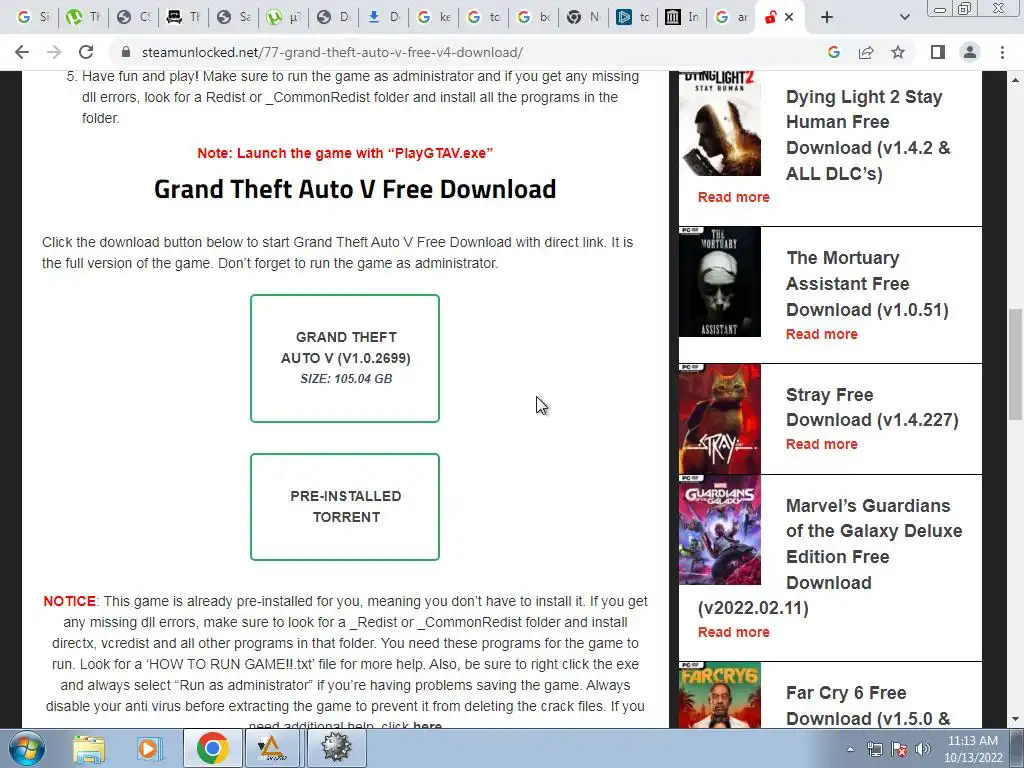Switch to the Internet Archive 'In' tab
Screen dimensions: 1024x768
[x=681, y=17]
